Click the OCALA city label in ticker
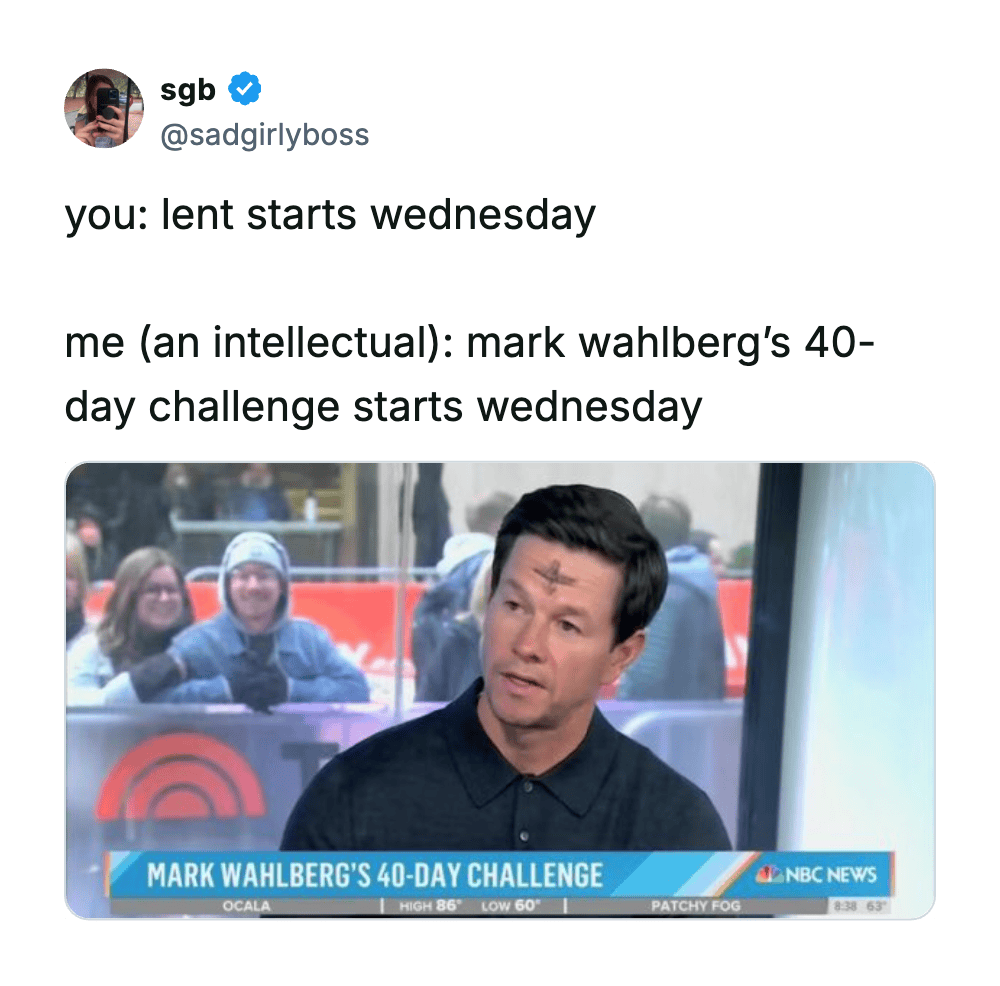The image size is (1000, 986). [246, 906]
